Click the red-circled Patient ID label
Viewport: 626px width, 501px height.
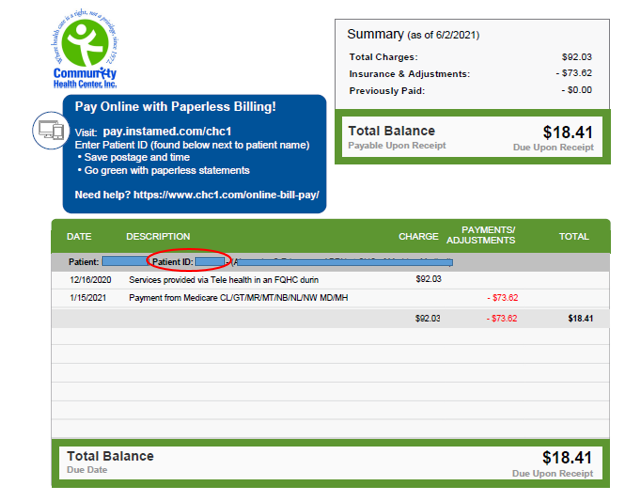pyautogui.click(x=173, y=261)
